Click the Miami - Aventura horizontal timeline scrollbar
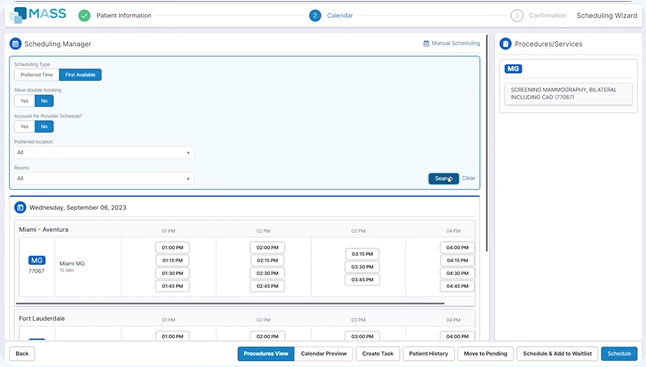Screen dimensions: 646x367 coord(230,304)
